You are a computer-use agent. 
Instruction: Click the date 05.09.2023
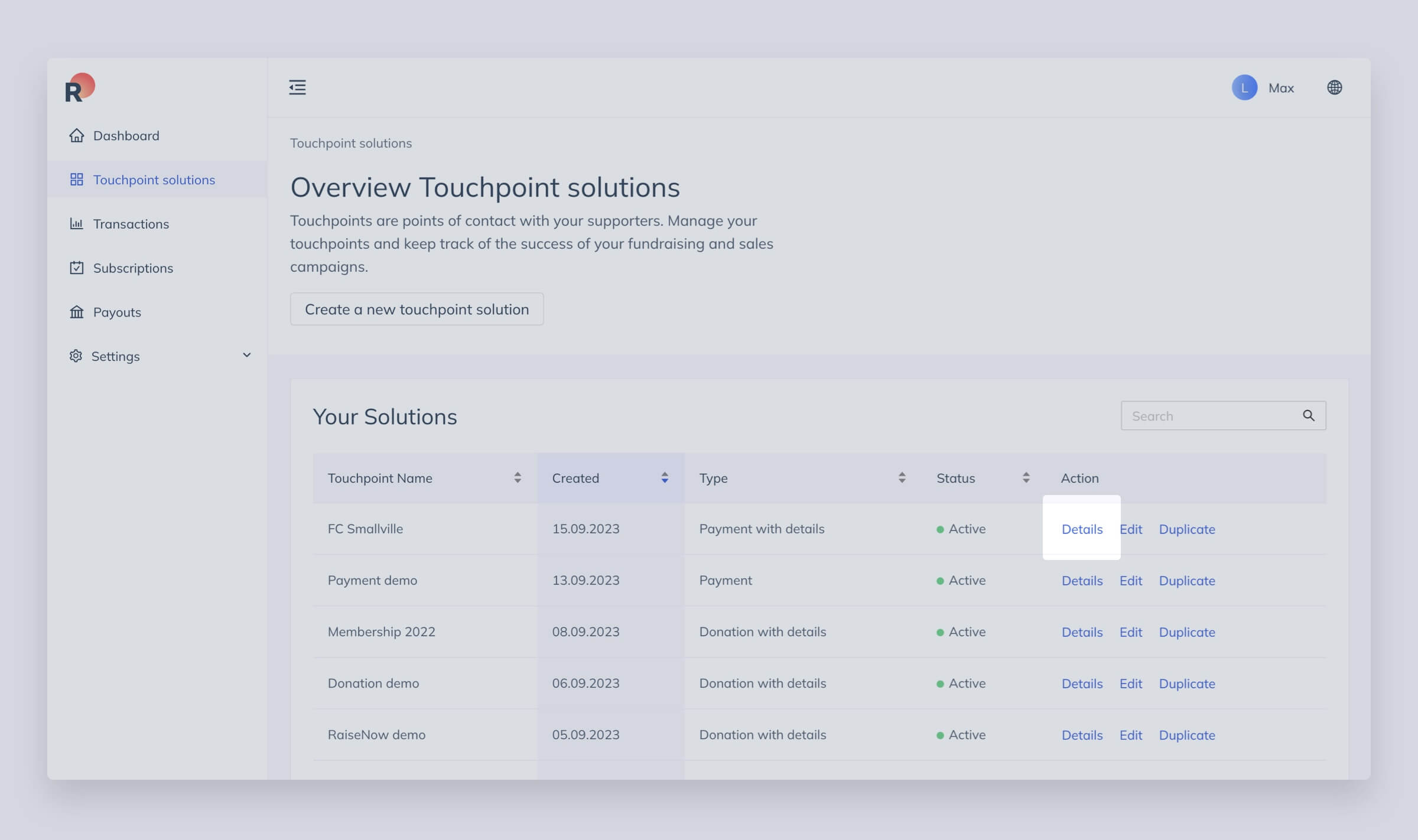tap(586, 734)
